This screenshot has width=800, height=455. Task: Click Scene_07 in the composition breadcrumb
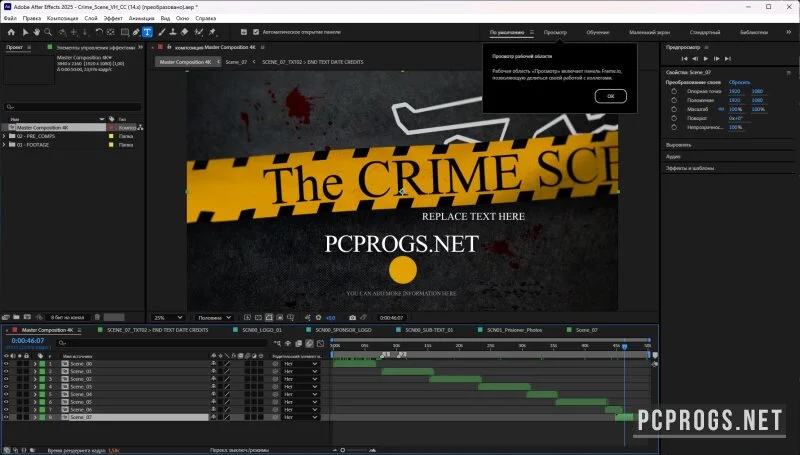(x=236, y=62)
